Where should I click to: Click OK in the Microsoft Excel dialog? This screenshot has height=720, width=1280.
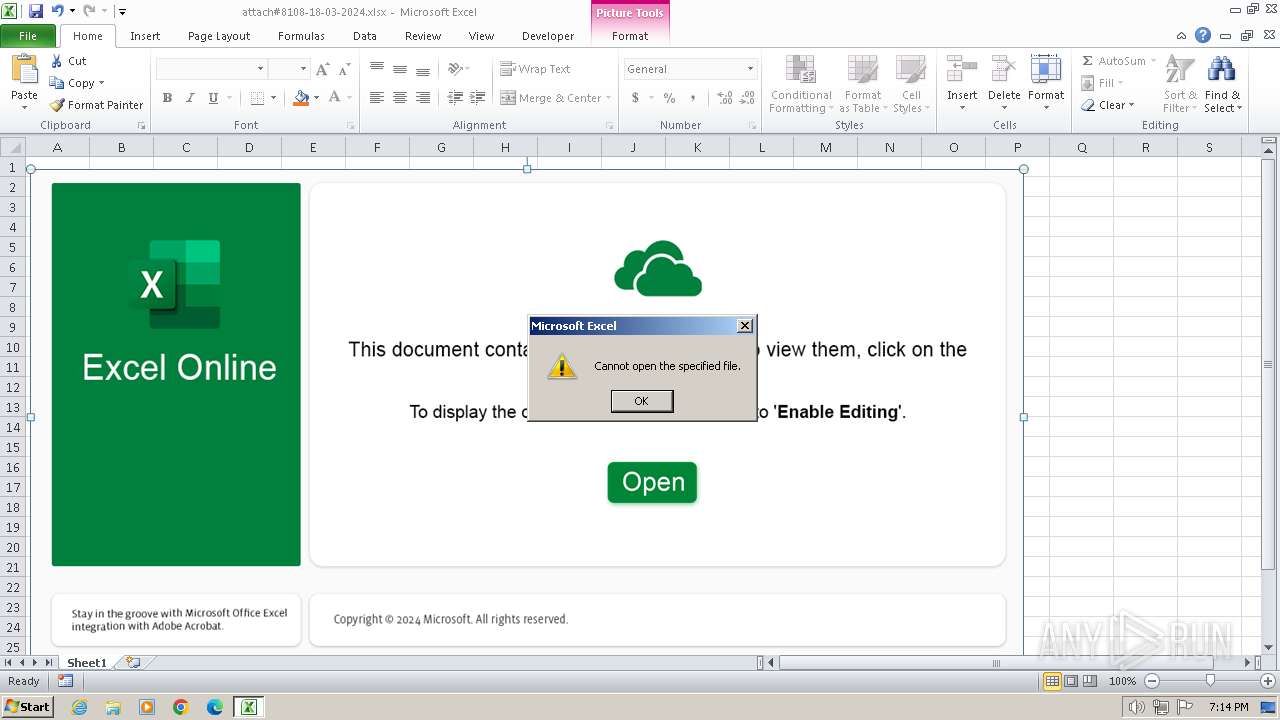(x=642, y=401)
